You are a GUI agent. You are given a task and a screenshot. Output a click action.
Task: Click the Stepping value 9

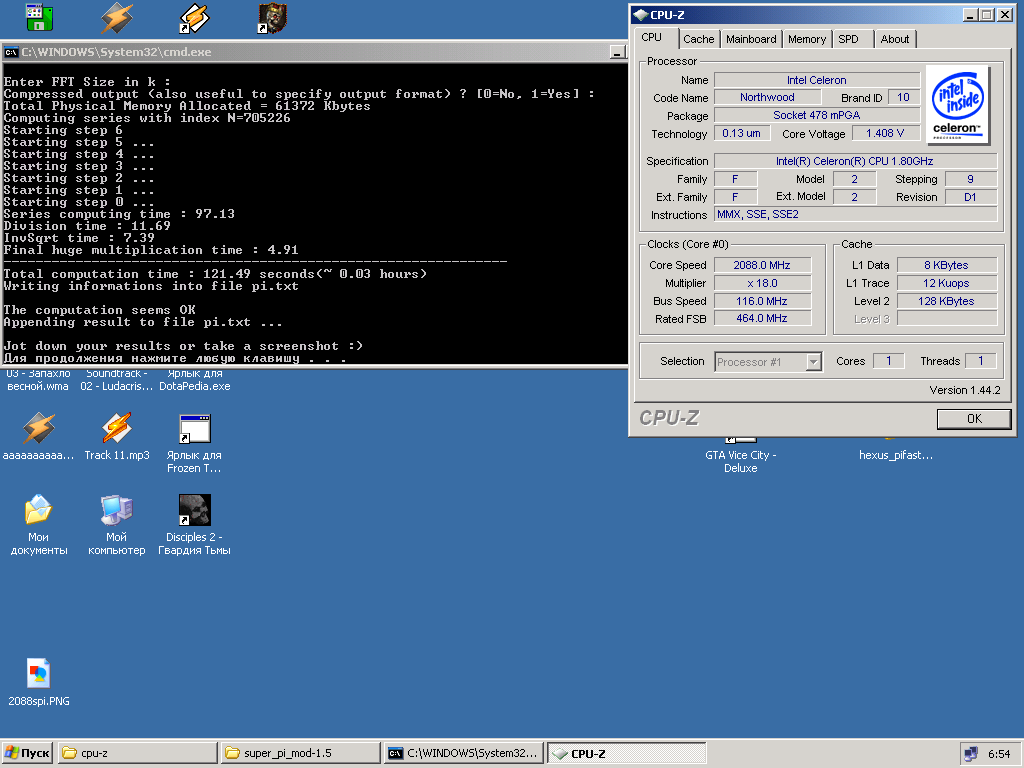click(x=970, y=179)
